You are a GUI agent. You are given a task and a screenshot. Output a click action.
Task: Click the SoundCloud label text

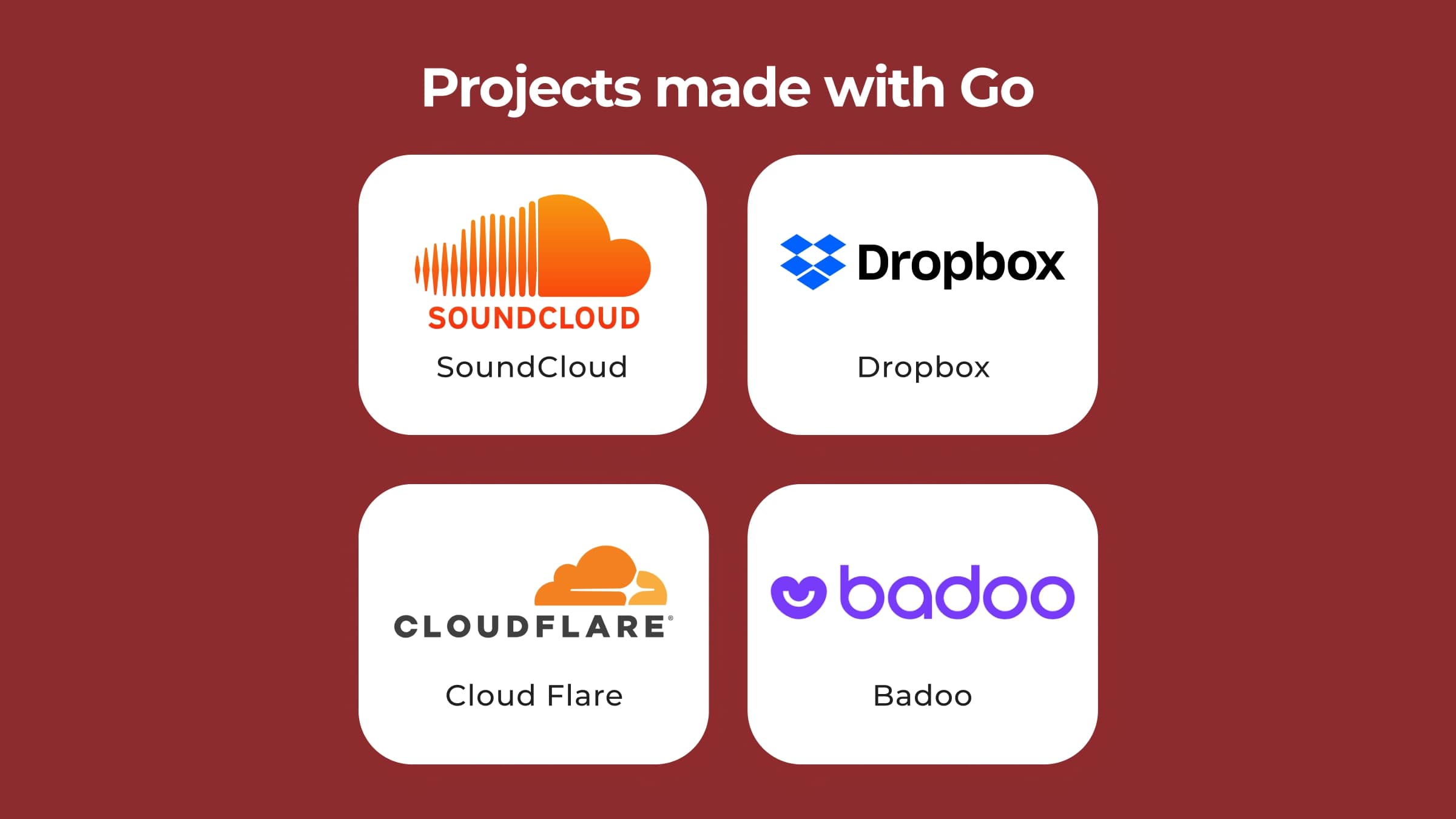pos(534,367)
